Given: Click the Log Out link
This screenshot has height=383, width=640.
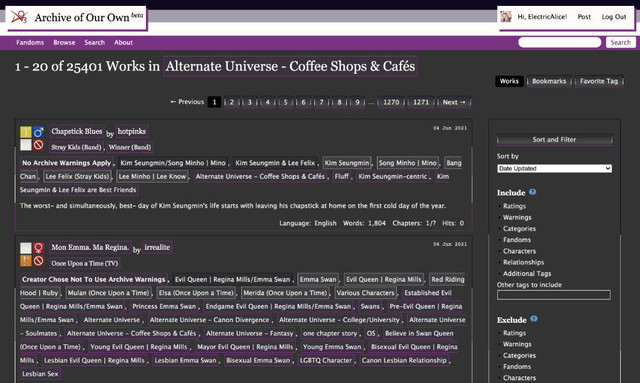Looking at the screenshot, I should [x=613, y=17].
